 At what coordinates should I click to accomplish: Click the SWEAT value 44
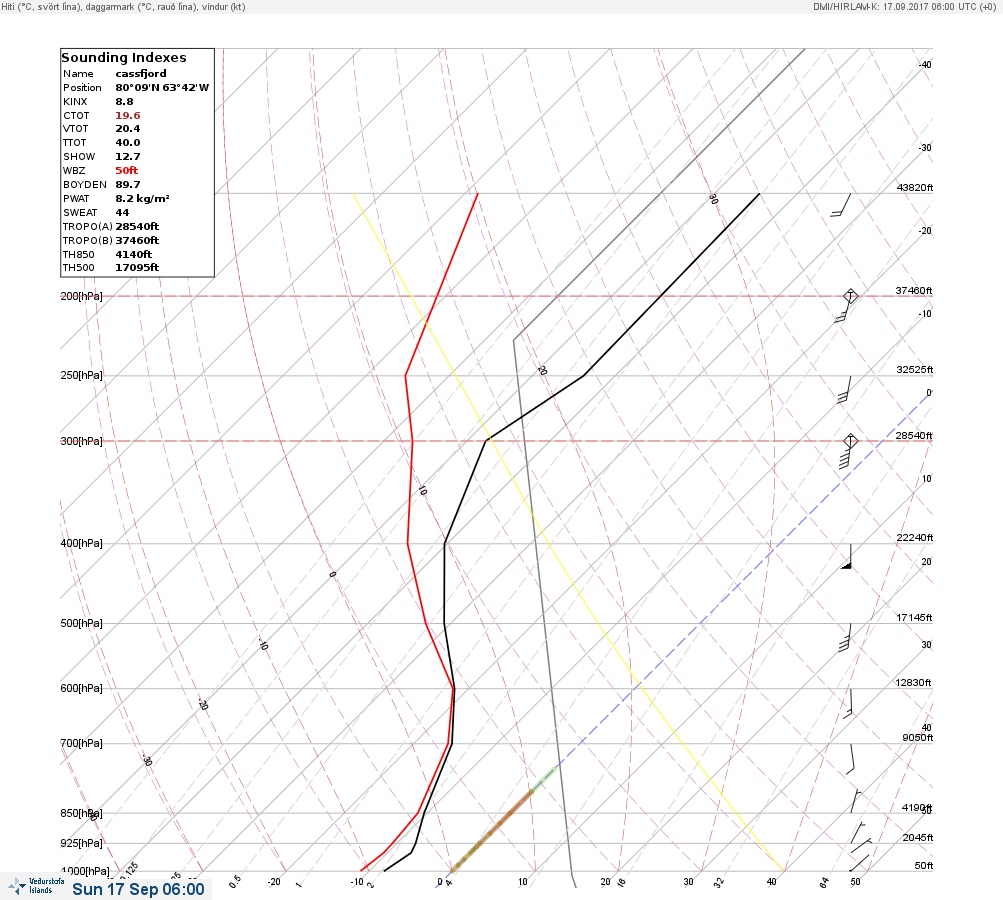tap(122, 212)
